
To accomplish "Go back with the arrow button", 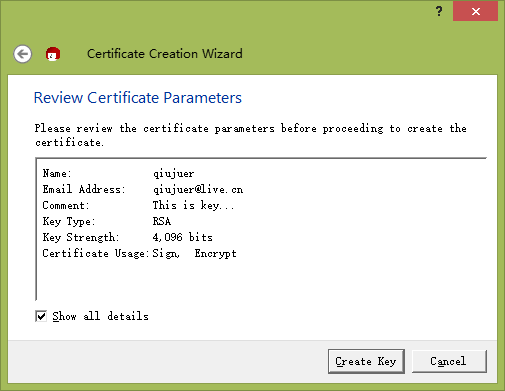I will click(23, 54).
